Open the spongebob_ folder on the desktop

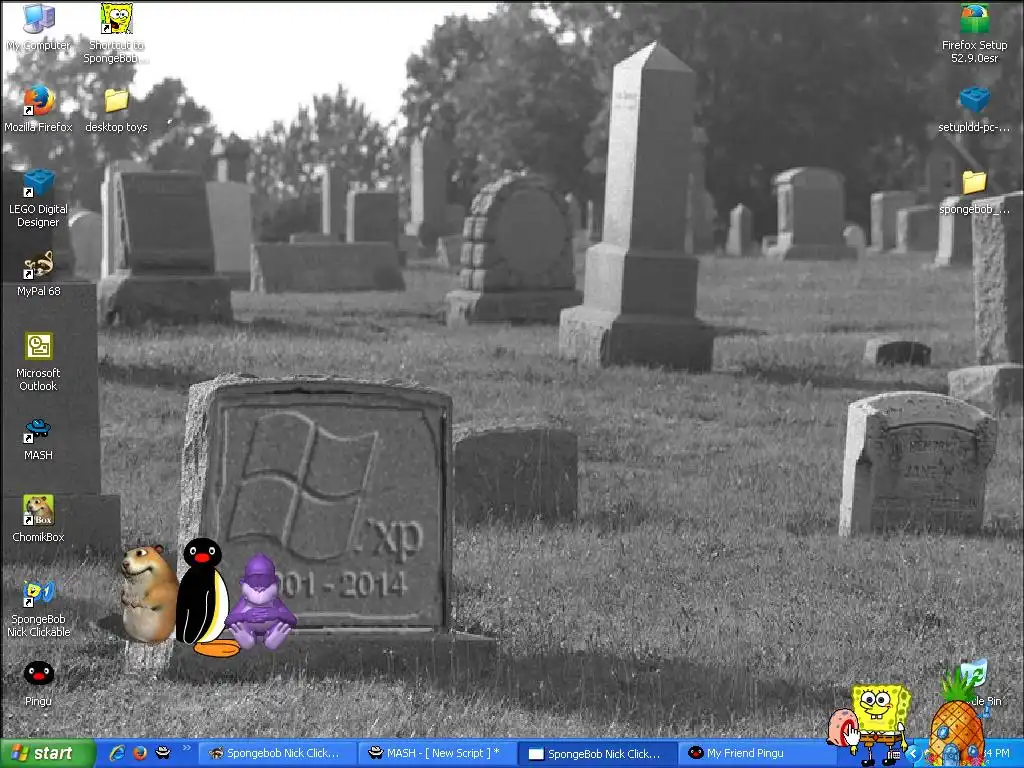tap(974, 192)
